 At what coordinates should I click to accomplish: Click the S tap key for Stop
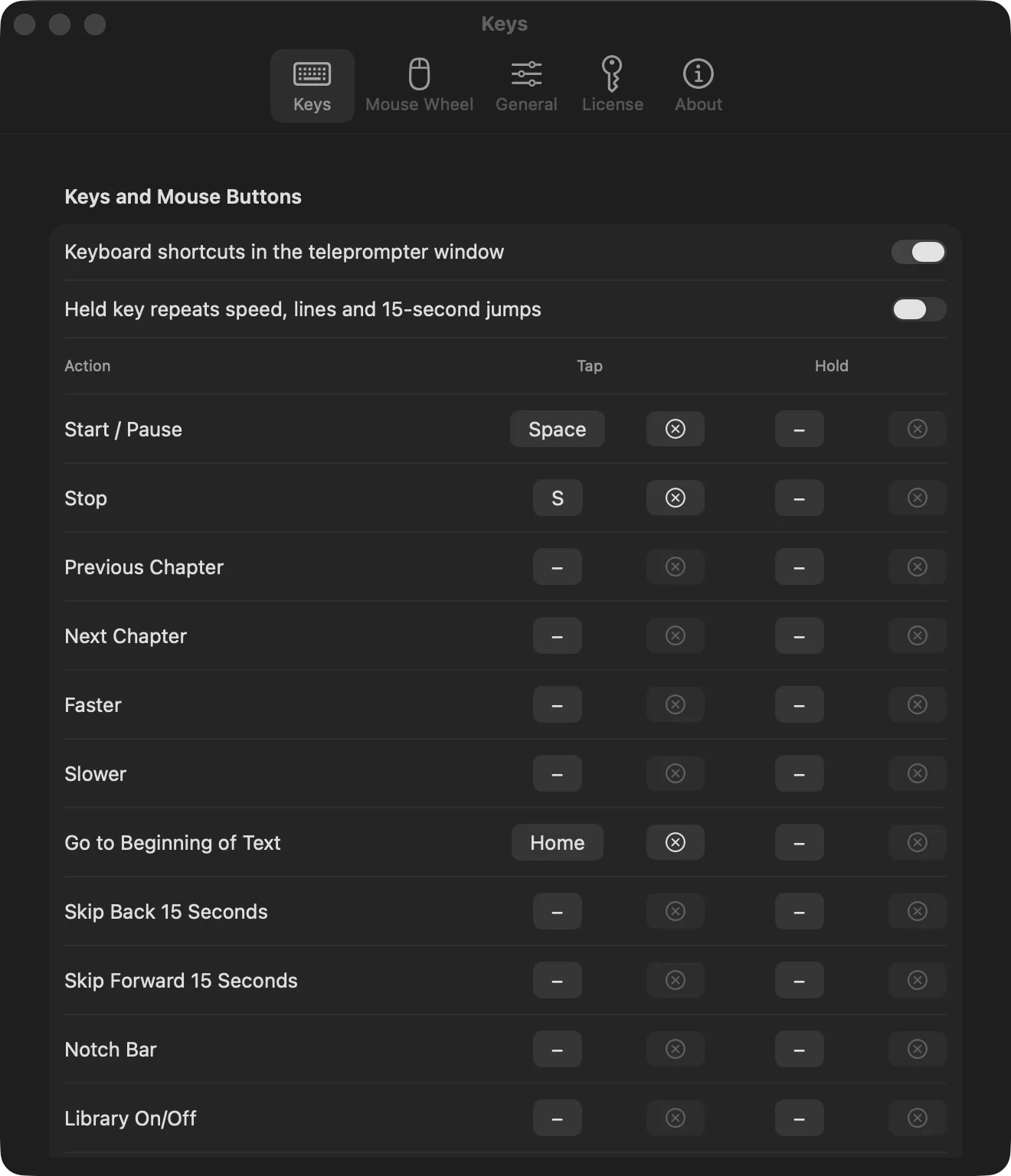coord(557,498)
